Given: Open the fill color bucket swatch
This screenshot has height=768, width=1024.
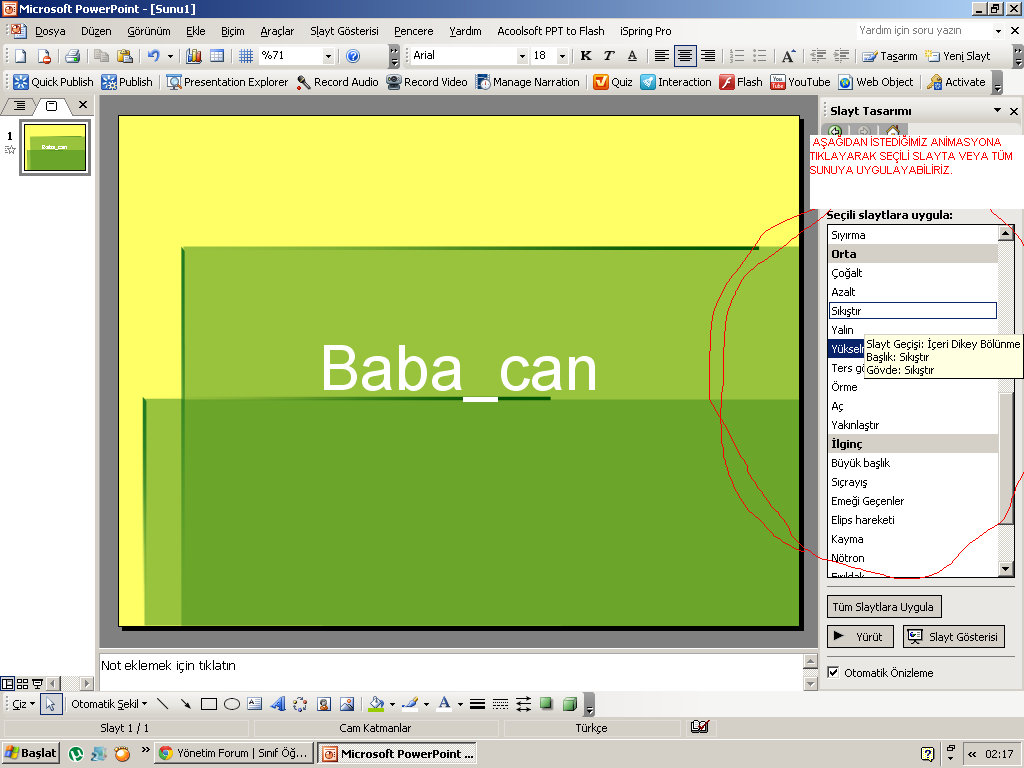Looking at the screenshot, I should 376,704.
